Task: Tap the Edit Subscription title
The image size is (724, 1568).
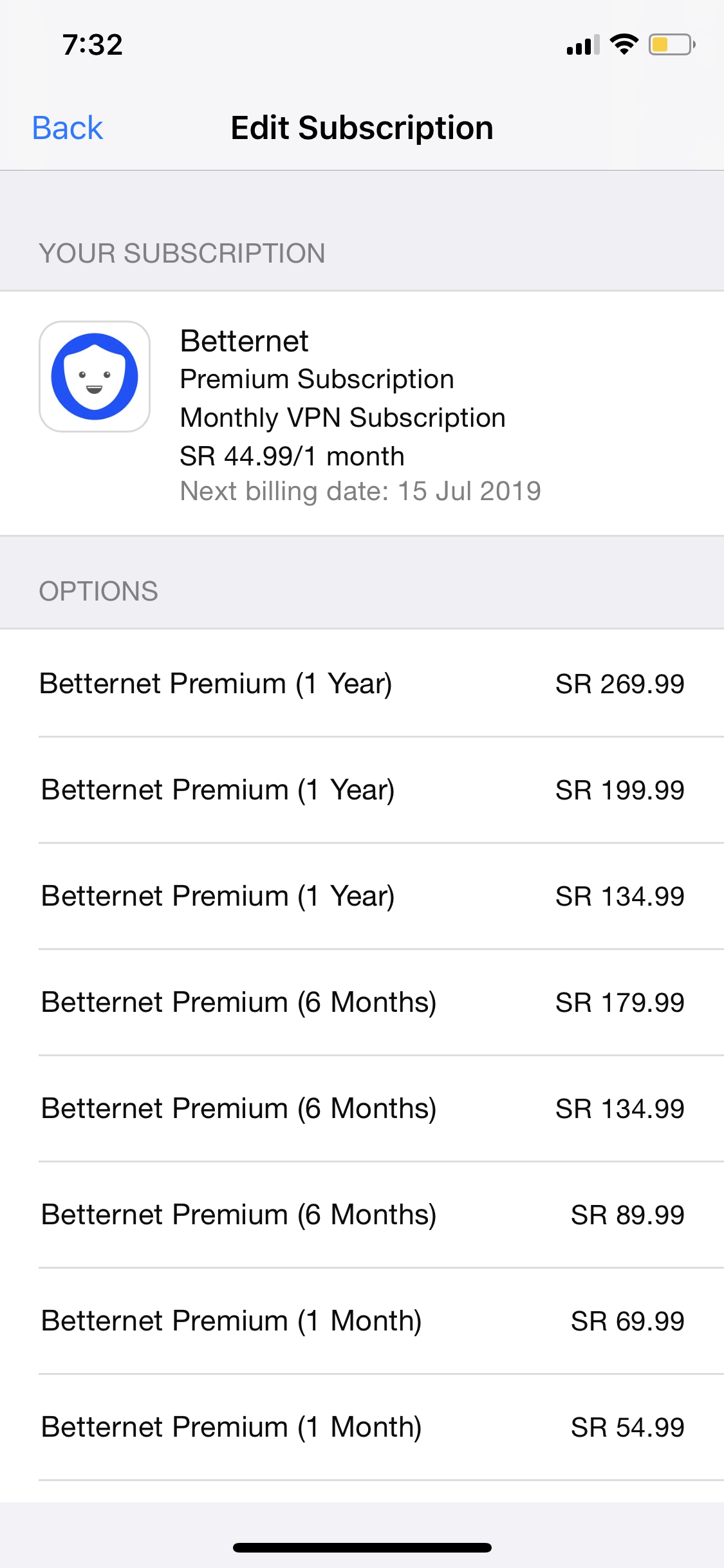Action: tap(362, 128)
